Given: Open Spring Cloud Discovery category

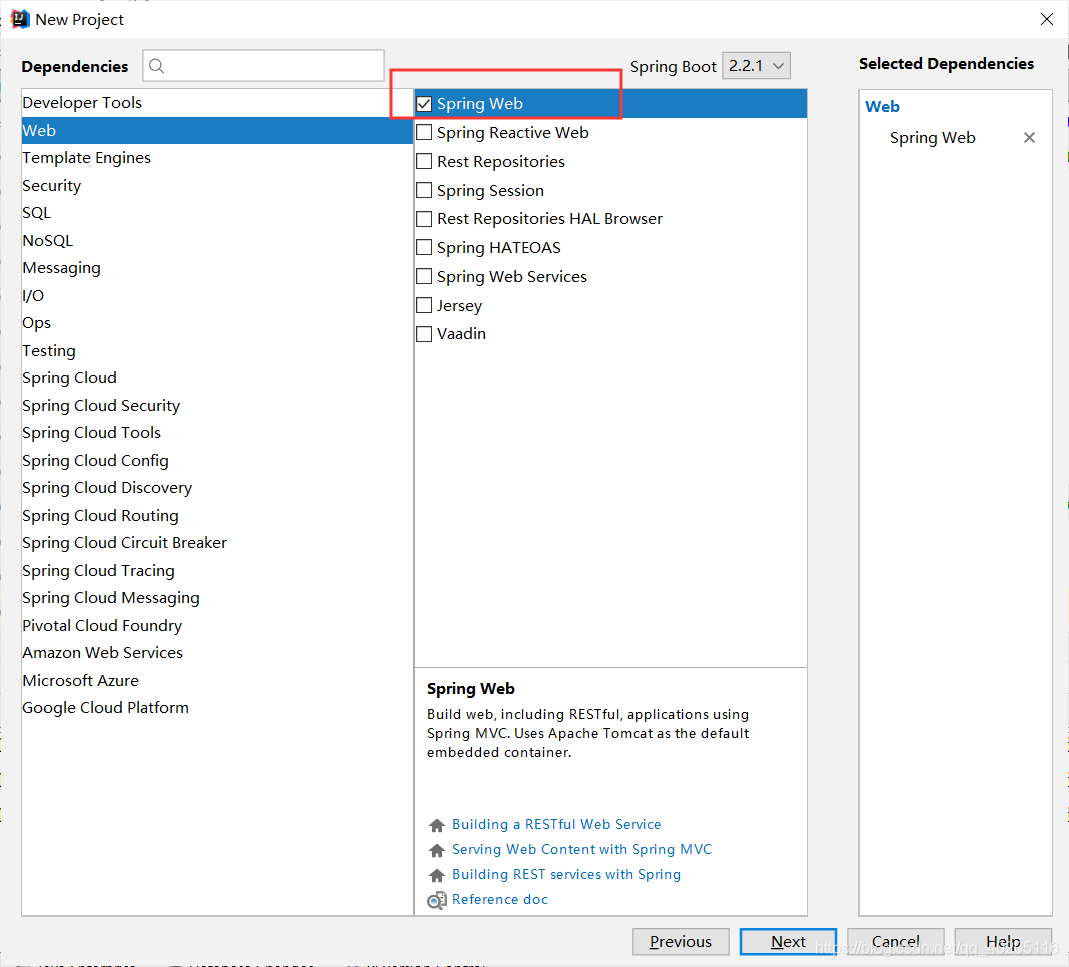Looking at the screenshot, I should click(x=217, y=488).
